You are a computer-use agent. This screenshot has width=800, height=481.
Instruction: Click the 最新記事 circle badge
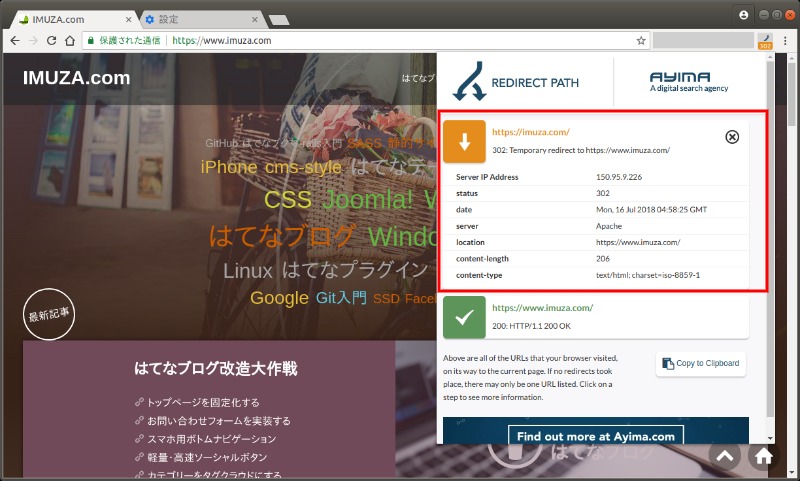pos(49,314)
